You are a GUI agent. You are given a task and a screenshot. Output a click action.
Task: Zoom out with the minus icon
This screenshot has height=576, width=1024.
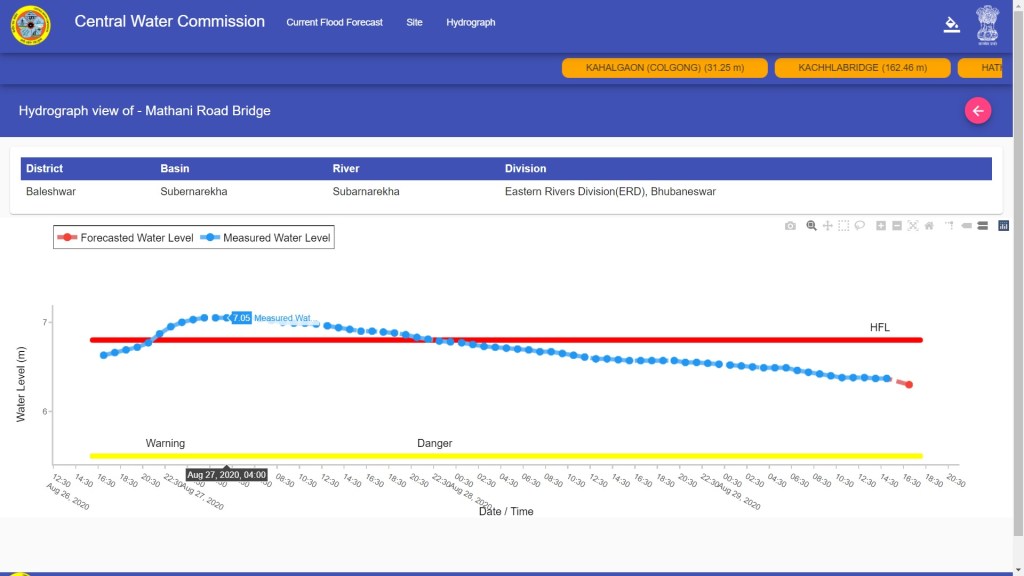[x=897, y=226]
